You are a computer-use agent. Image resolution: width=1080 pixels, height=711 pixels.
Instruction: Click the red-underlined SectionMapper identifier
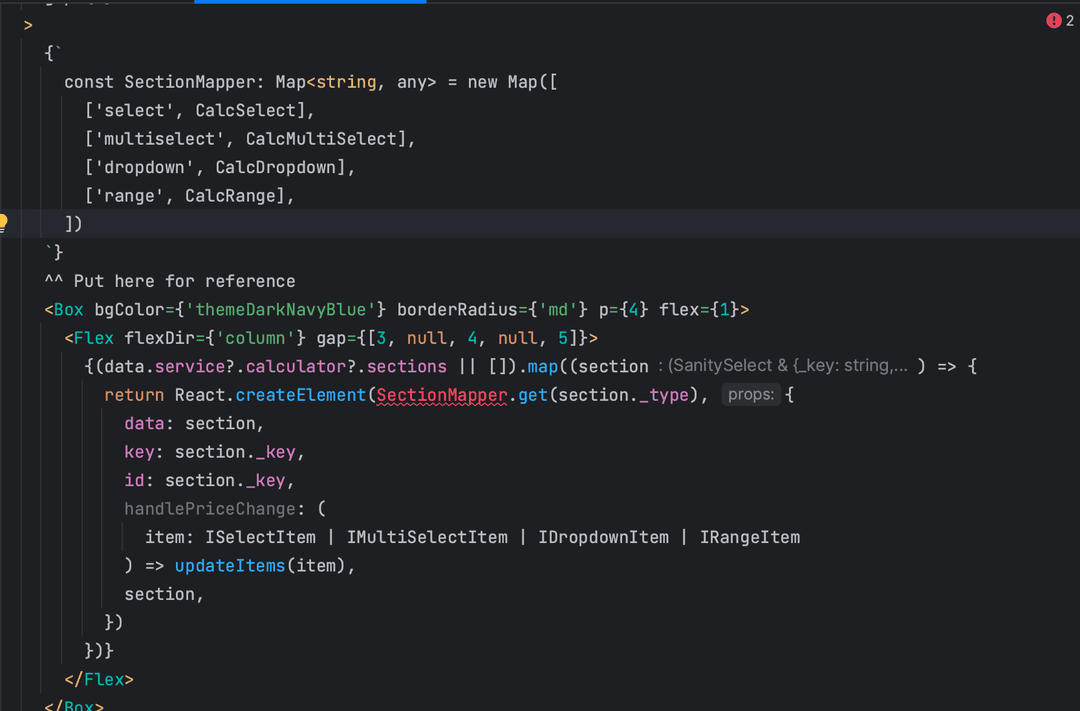(442, 395)
